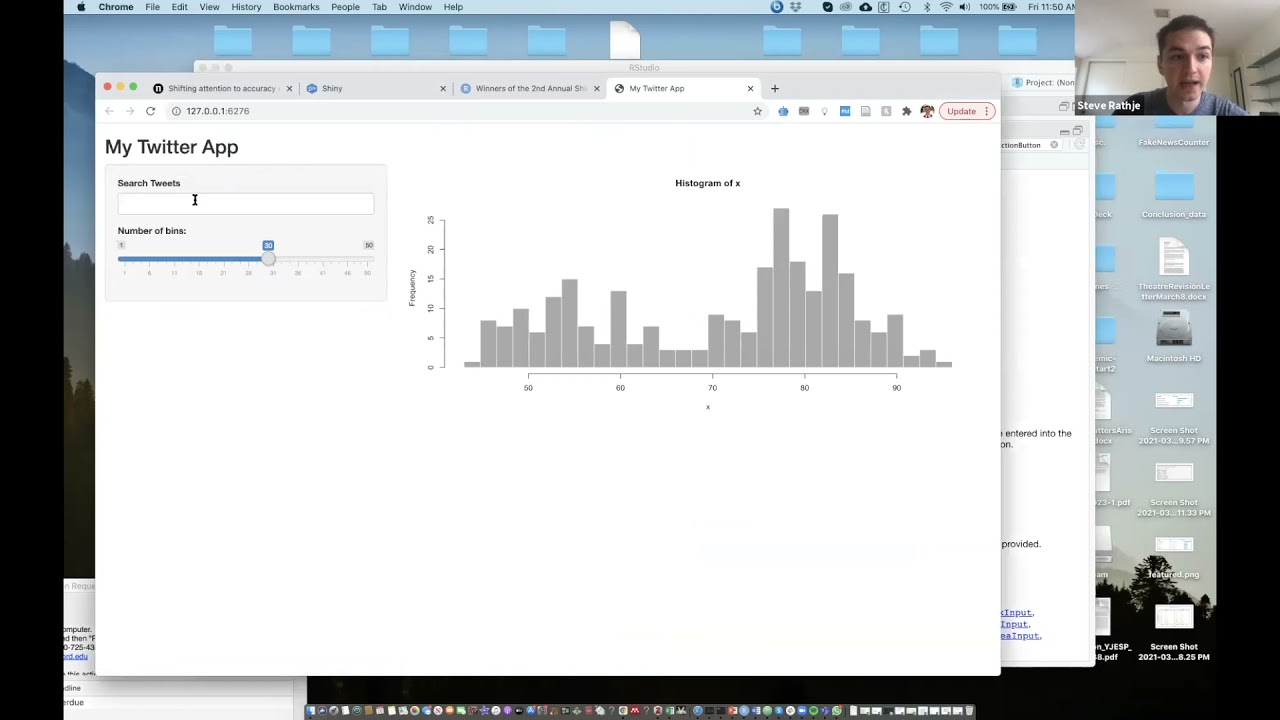Switch to the Winners of the 2nd Annual tab
This screenshot has width=1280, height=720.
point(529,88)
